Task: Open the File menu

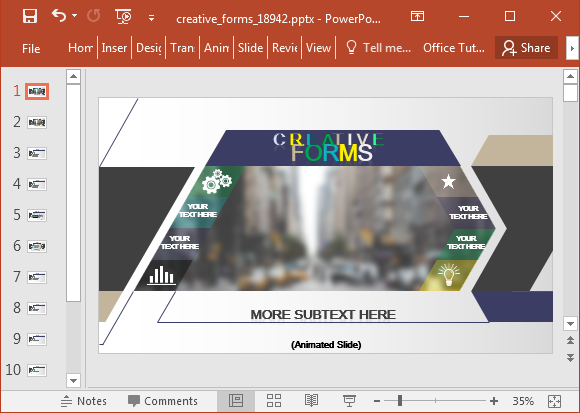Action: coord(31,48)
